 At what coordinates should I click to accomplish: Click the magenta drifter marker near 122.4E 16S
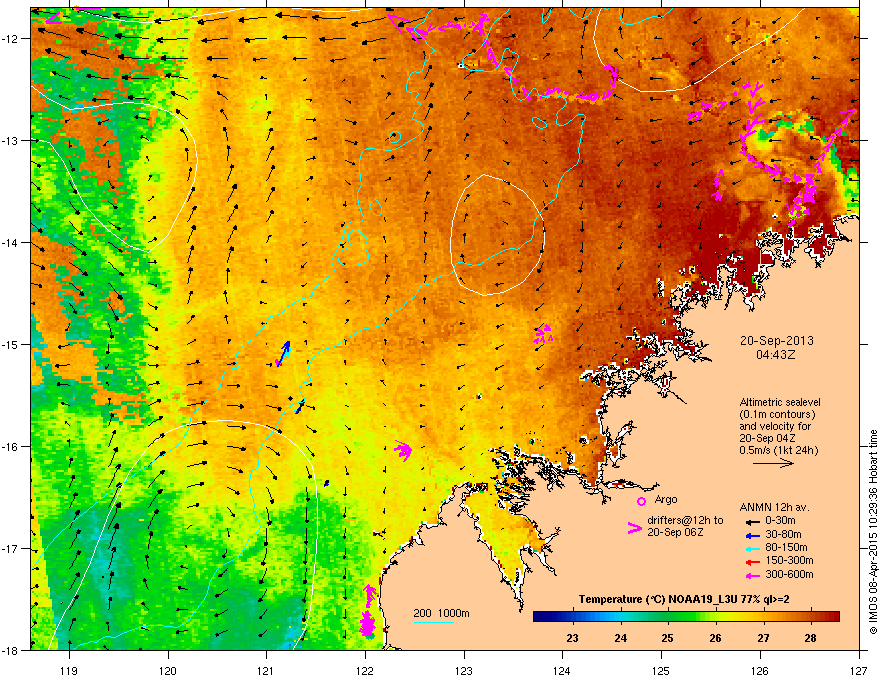(403, 450)
